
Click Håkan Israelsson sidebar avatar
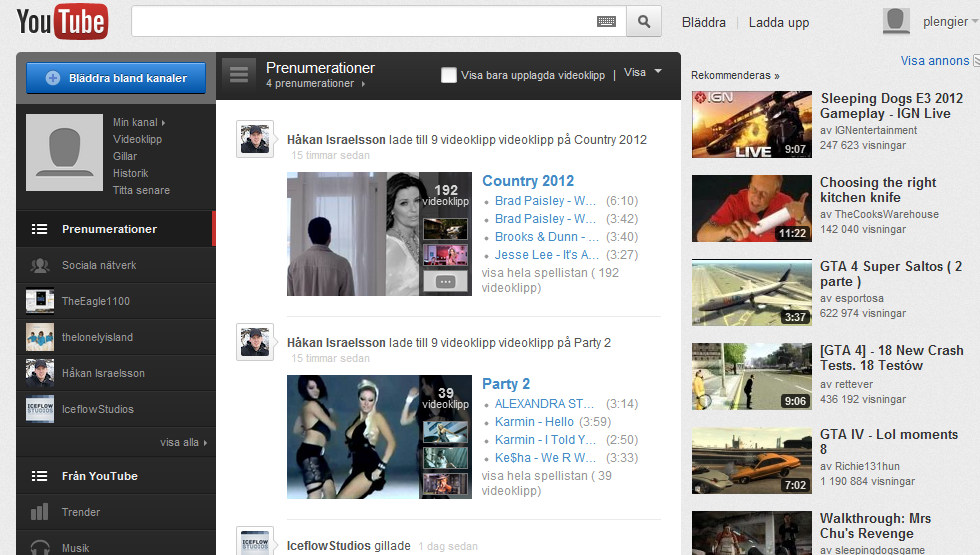point(40,373)
